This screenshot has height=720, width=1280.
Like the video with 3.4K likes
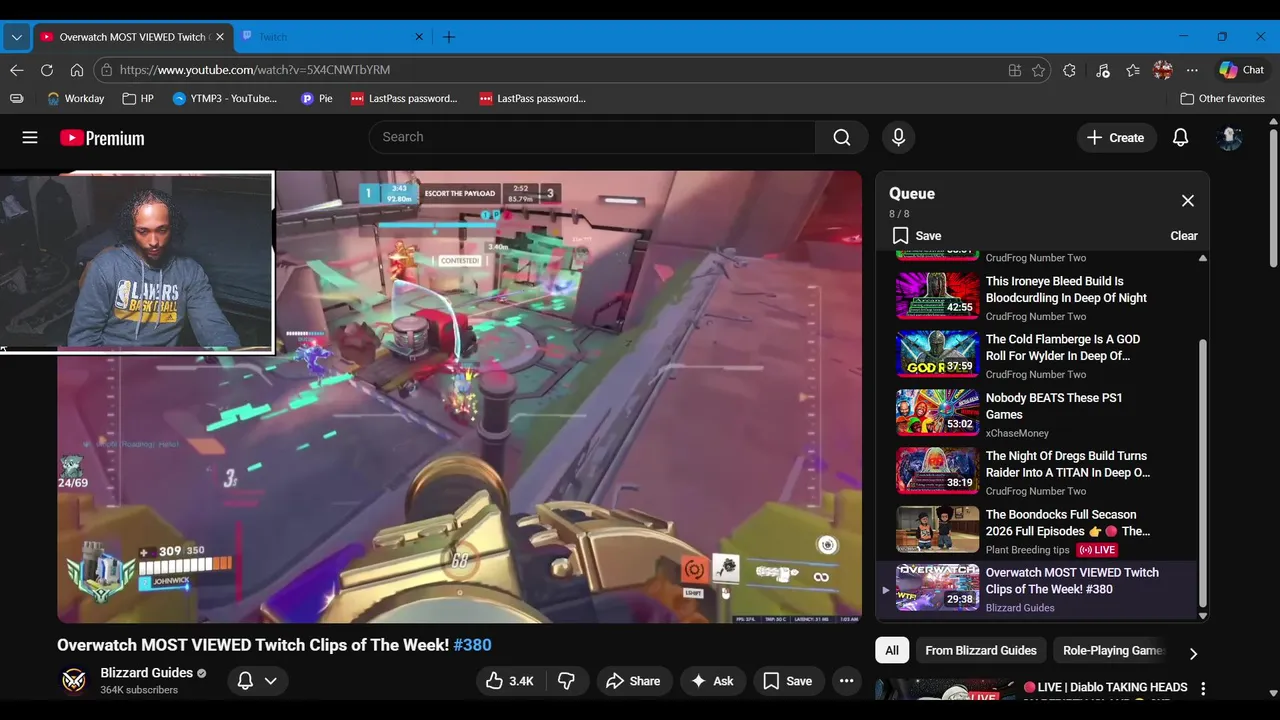click(x=510, y=681)
